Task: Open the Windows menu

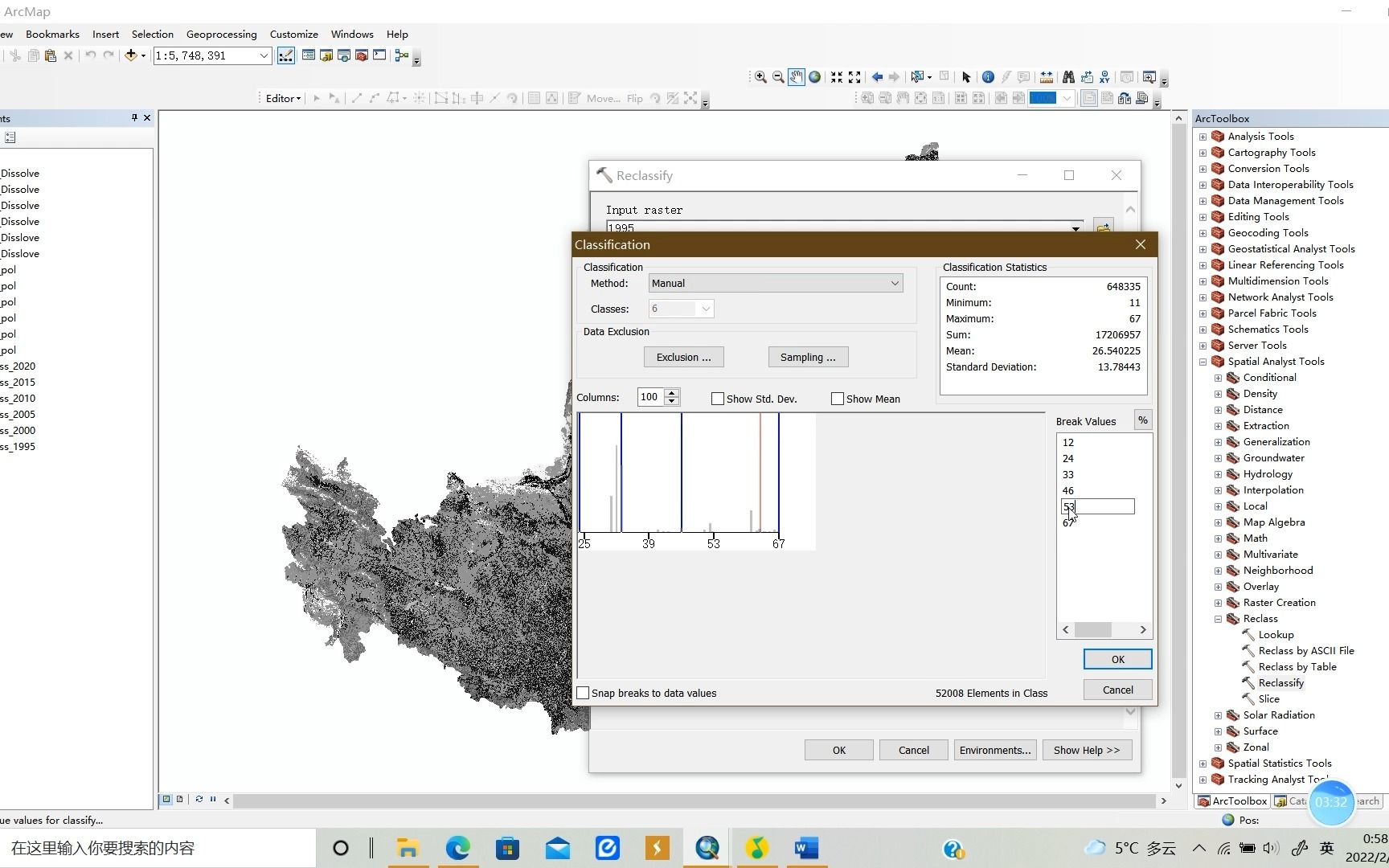Action: click(352, 34)
